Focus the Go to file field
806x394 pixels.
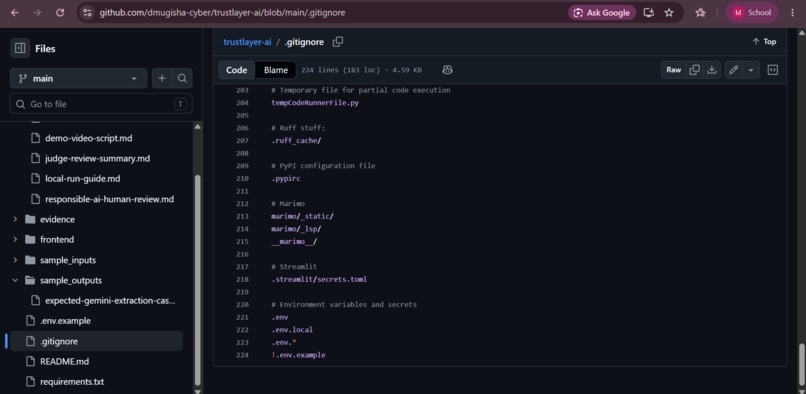101,104
